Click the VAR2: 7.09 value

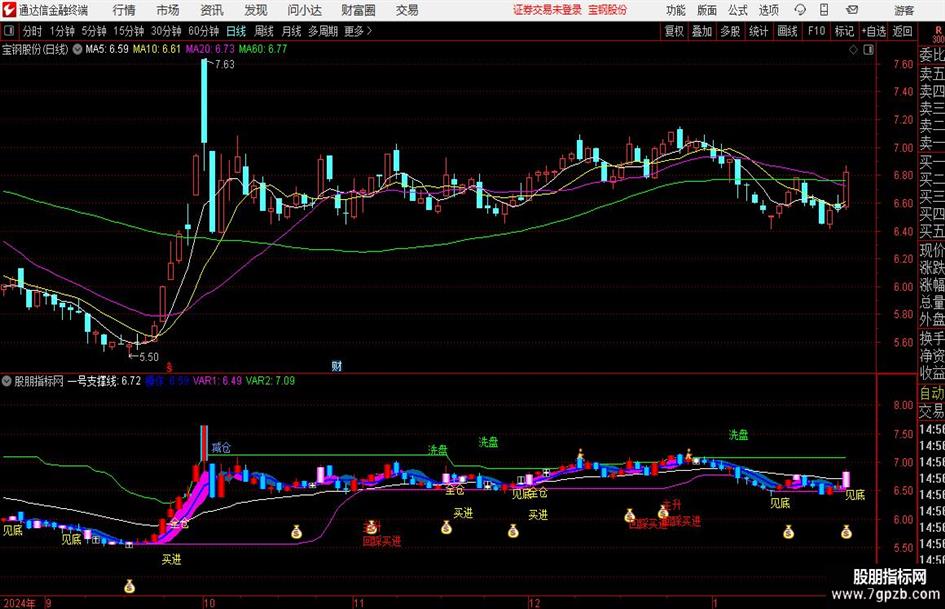(270, 381)
